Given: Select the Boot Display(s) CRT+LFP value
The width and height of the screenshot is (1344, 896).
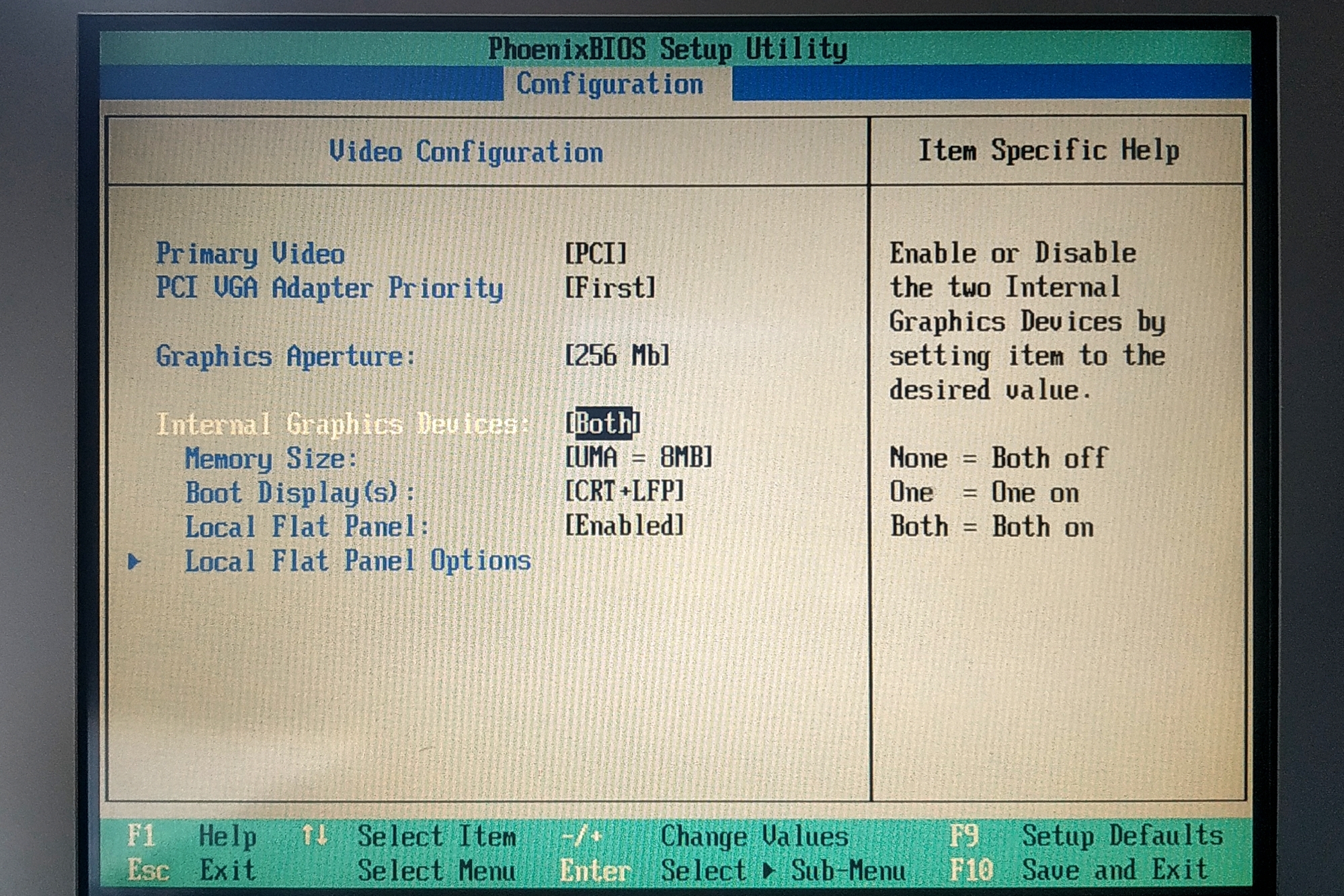Looking at the screenshot, I should (625, 491).
